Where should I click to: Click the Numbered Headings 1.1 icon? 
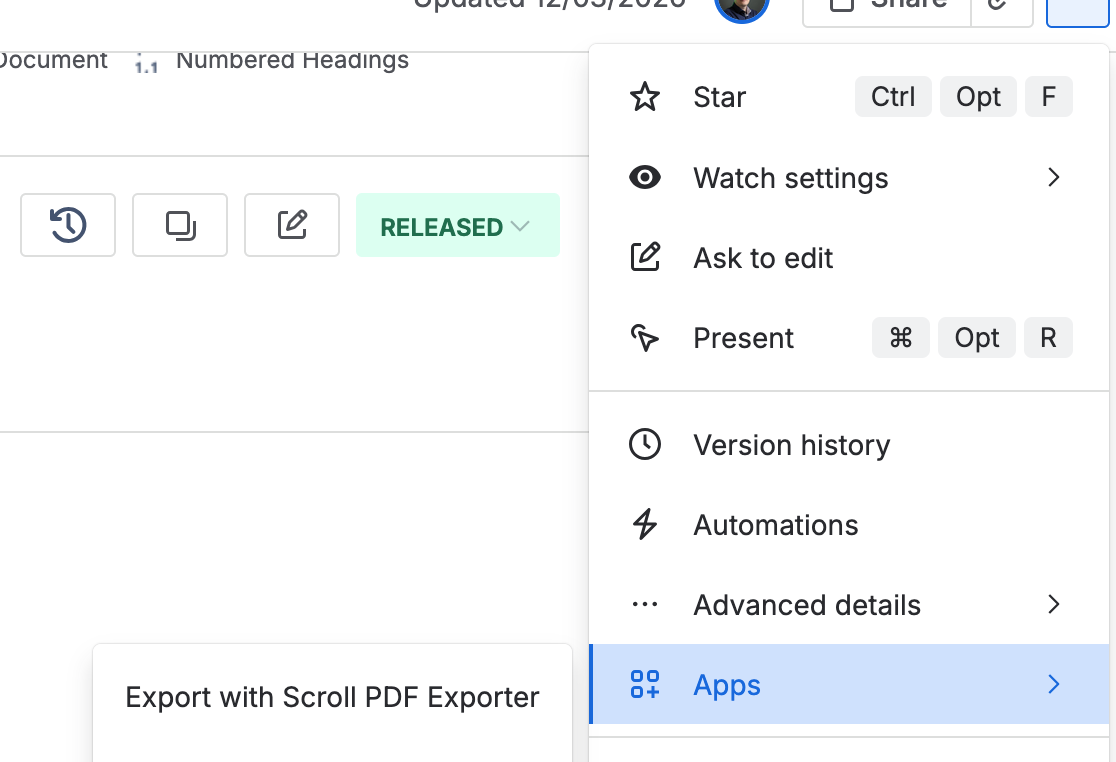pyautogui.click(x=147, y=64)
